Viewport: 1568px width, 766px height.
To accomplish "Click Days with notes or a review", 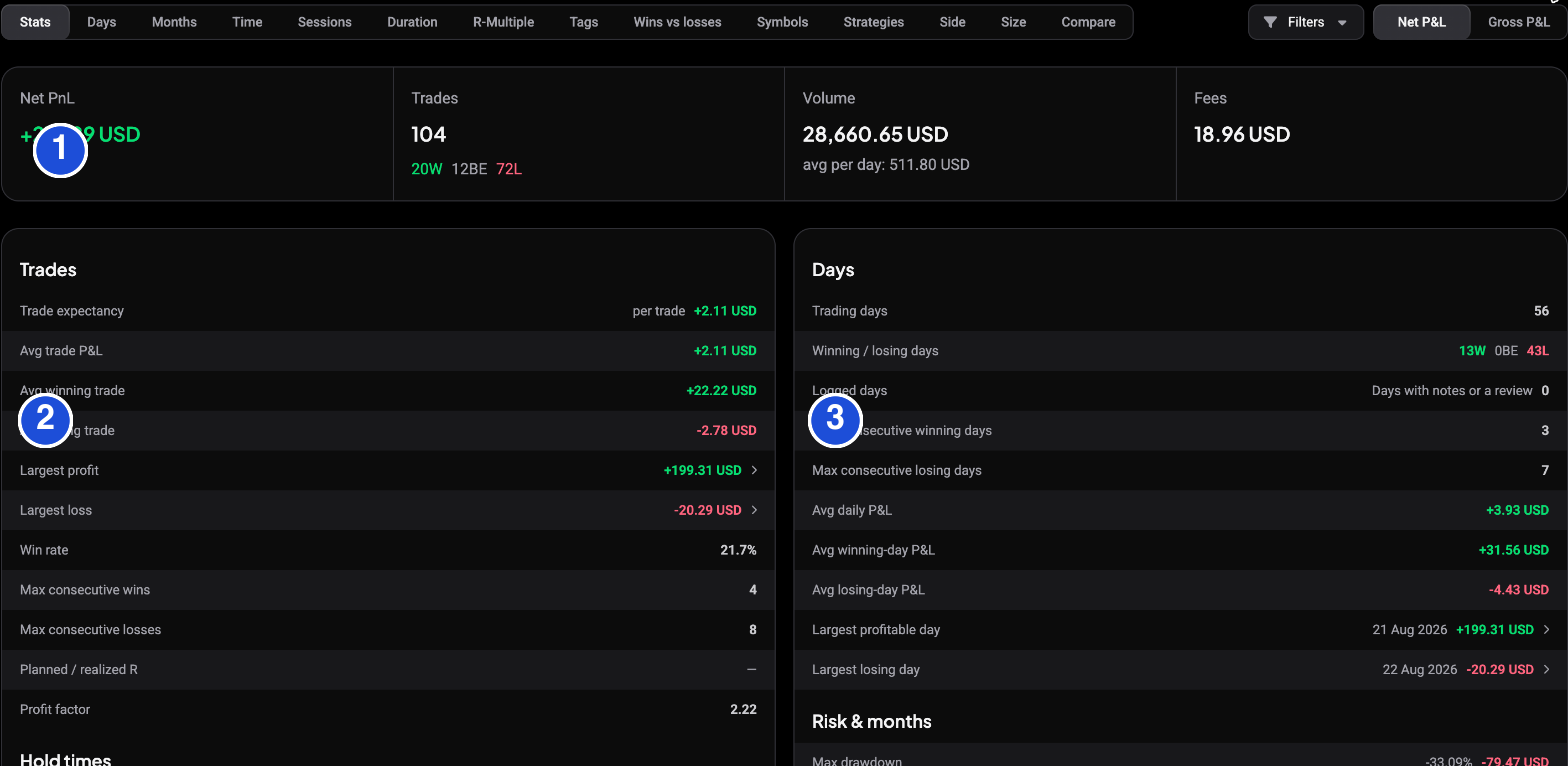I will [1452, 391].
